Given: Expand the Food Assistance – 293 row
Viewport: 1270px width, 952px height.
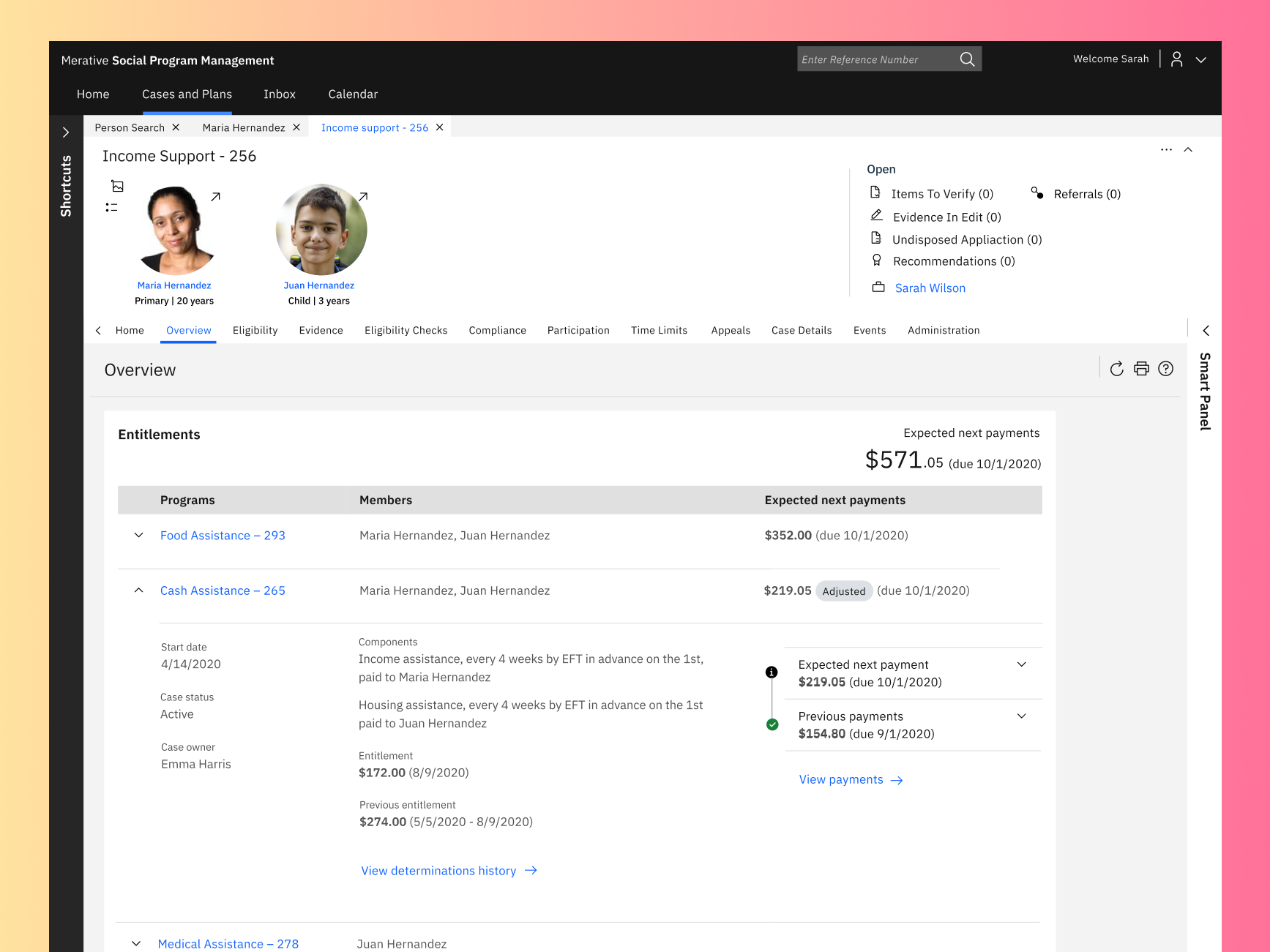Looking at the screenshot, I should (x=138, y=536).
